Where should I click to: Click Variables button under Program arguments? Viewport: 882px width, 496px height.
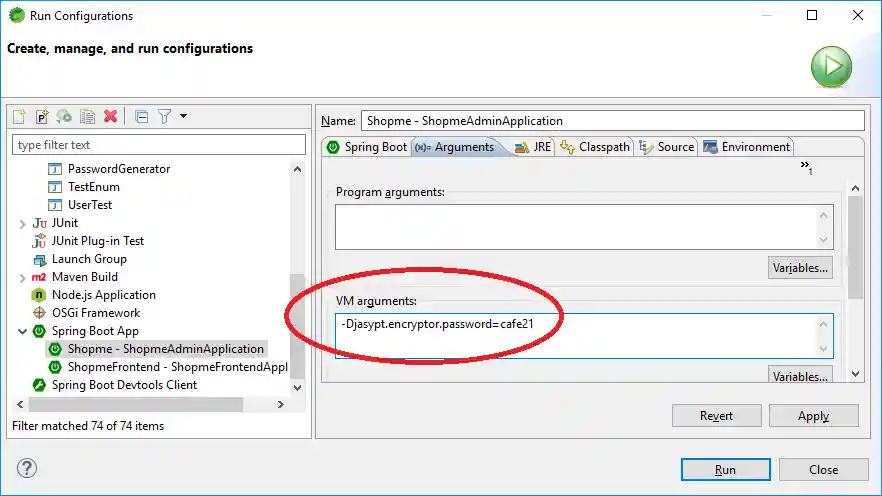coord(800,268)
